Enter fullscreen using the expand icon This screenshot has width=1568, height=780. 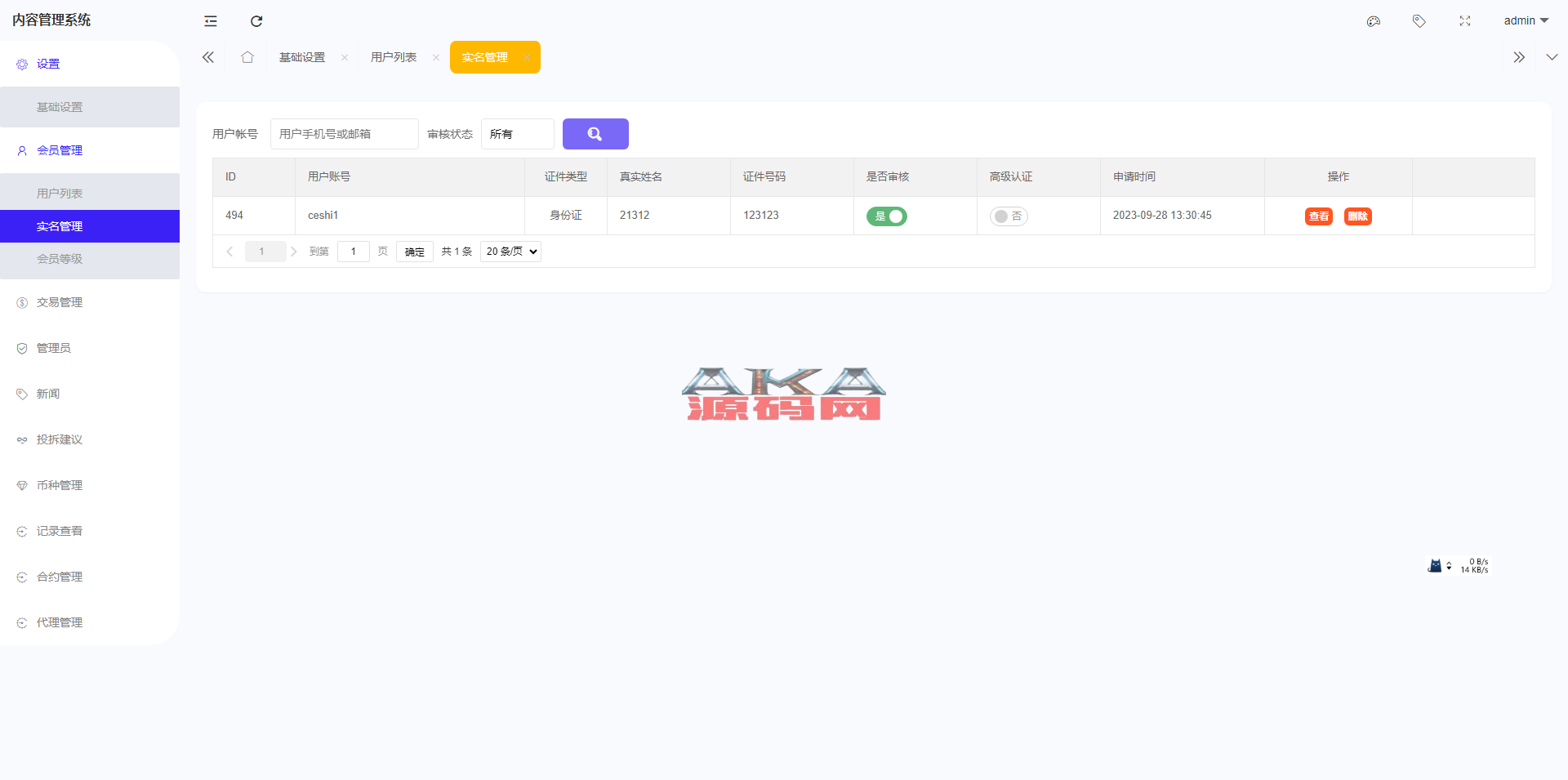point(1465,21)
